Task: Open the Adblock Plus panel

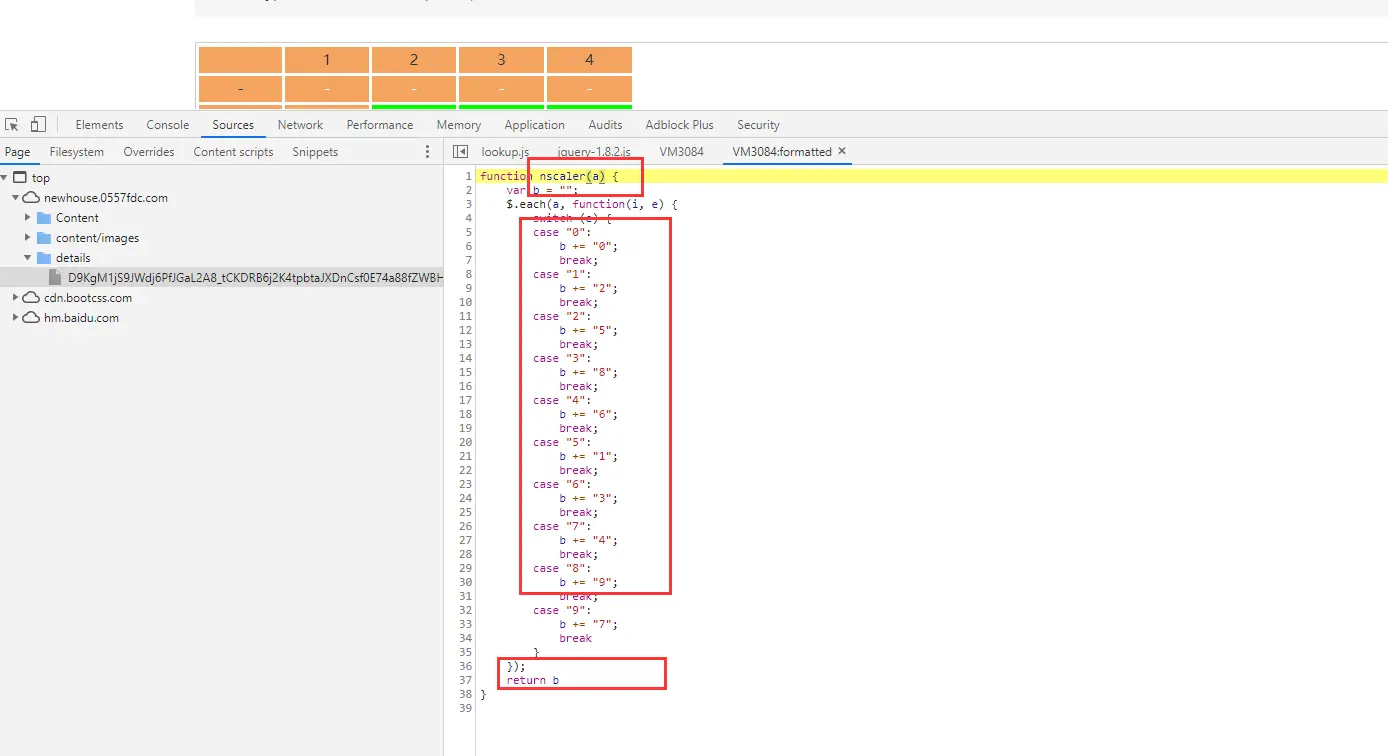Action: (x=680, y=125)
